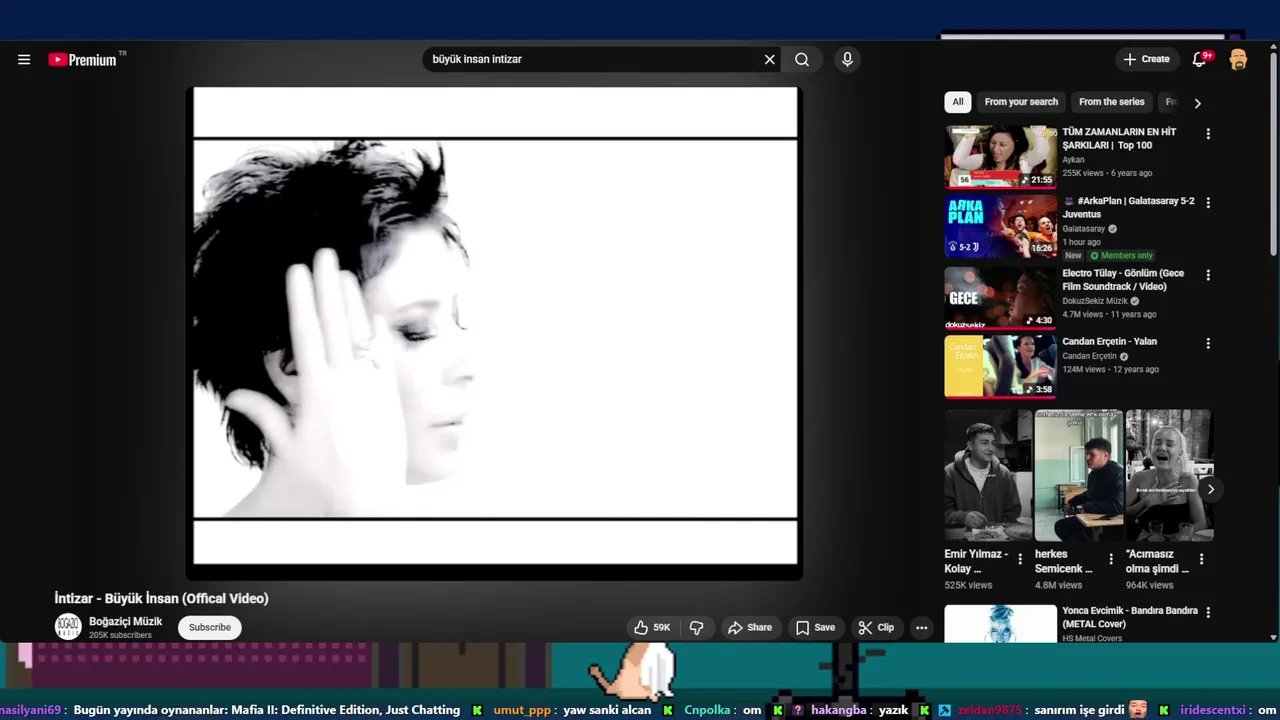This screenshot has width=1280, height=720.
Task: Open the ArkaPlan video thumbnail
Action: coord(1000,227)
